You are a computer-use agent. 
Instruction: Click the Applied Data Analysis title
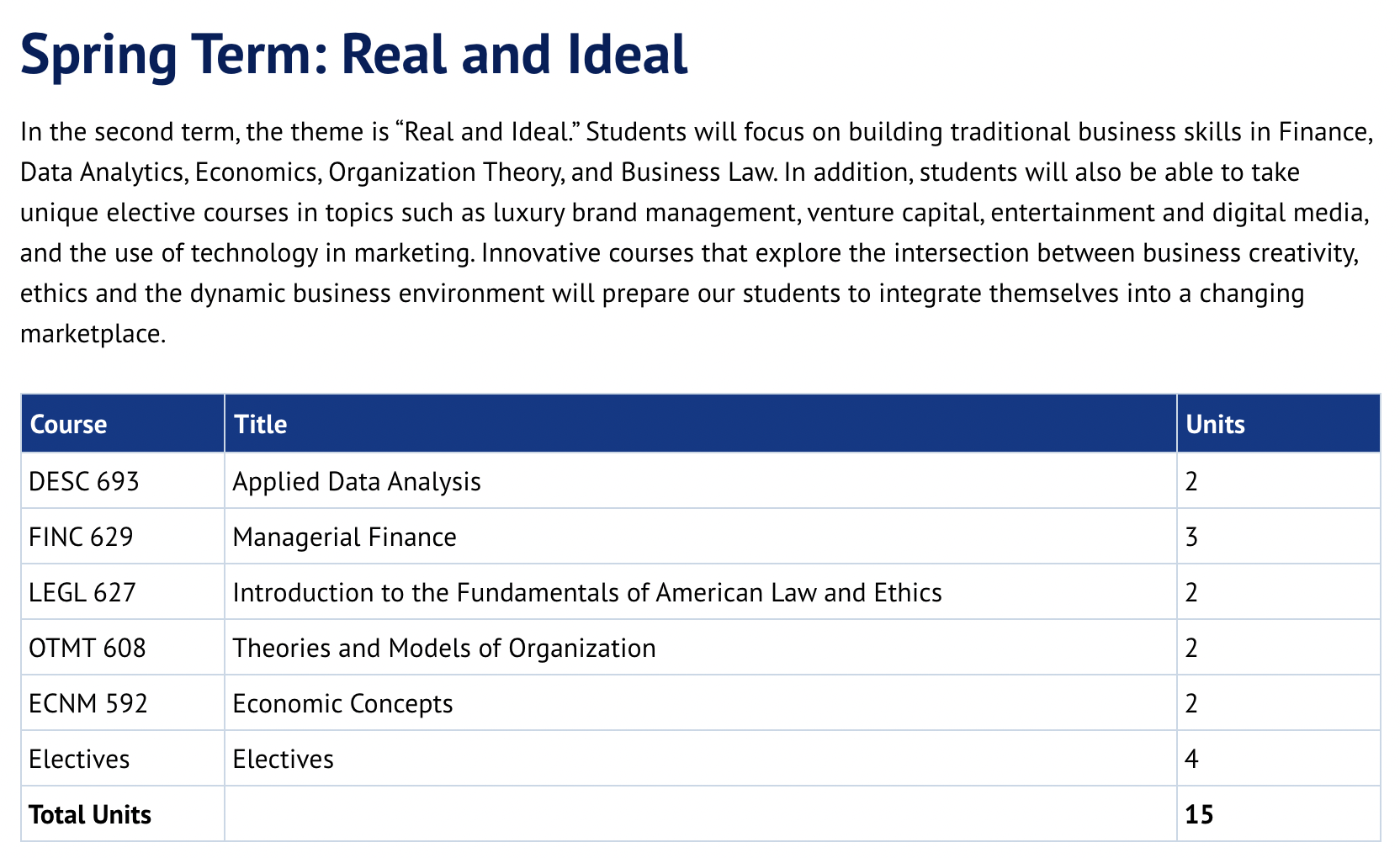point(357,481)
